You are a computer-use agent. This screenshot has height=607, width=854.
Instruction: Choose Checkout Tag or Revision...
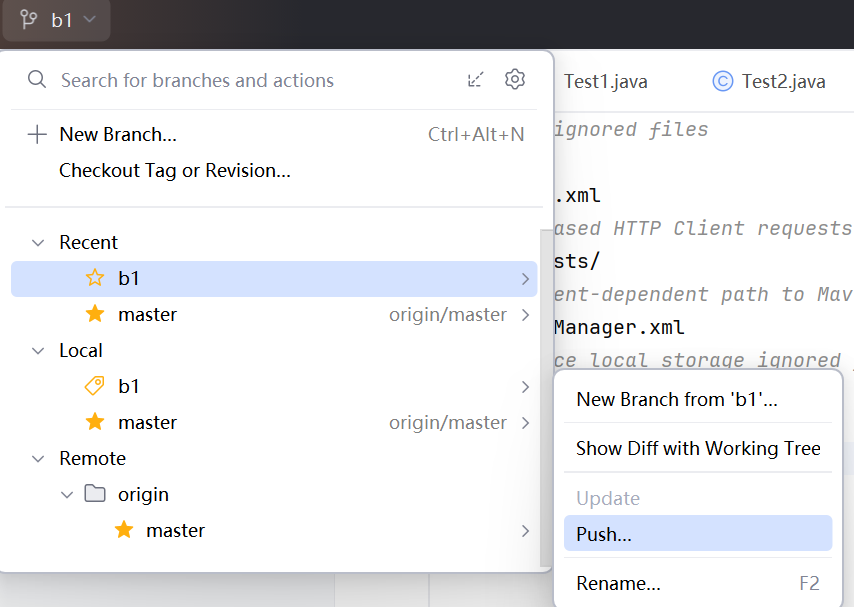click(x=274, y=171)
